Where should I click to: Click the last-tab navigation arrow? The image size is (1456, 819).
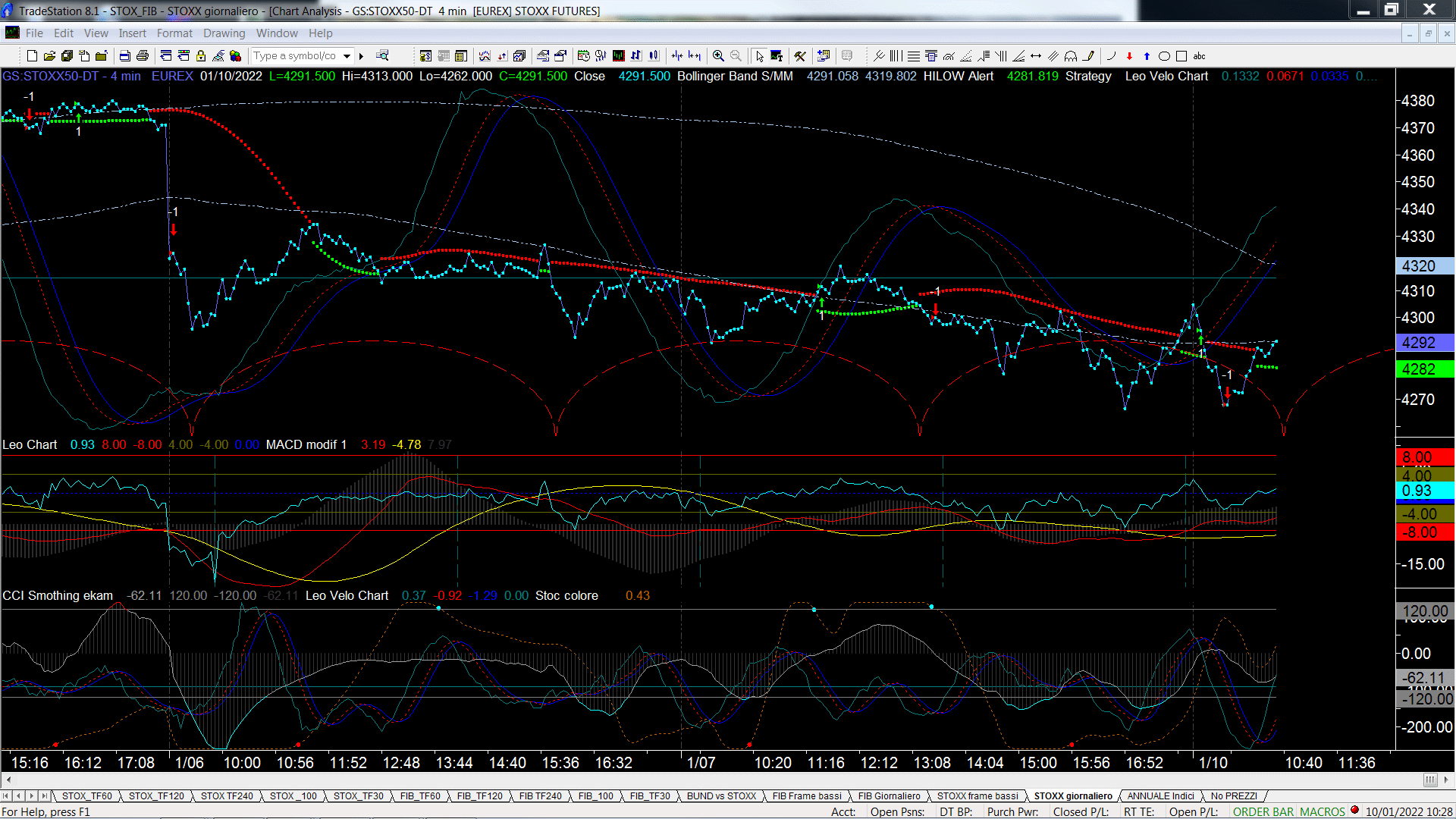[44, 796]
